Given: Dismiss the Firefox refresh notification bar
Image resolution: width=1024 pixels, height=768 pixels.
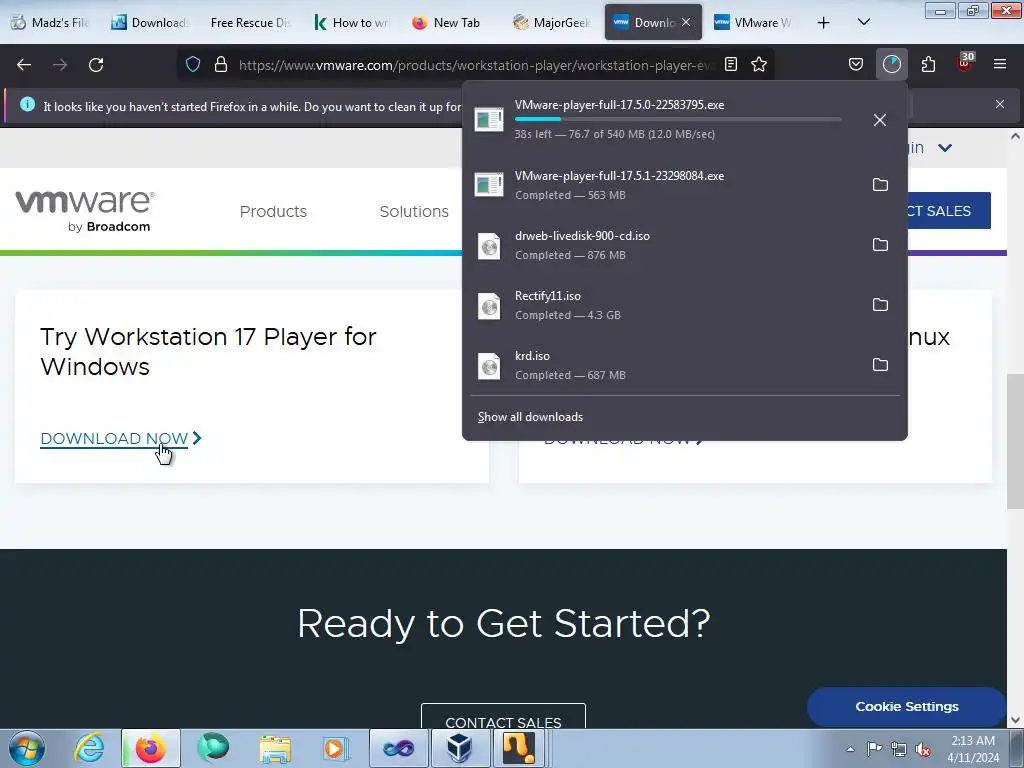Looking at the screenshot, I should click(1000, 104).
